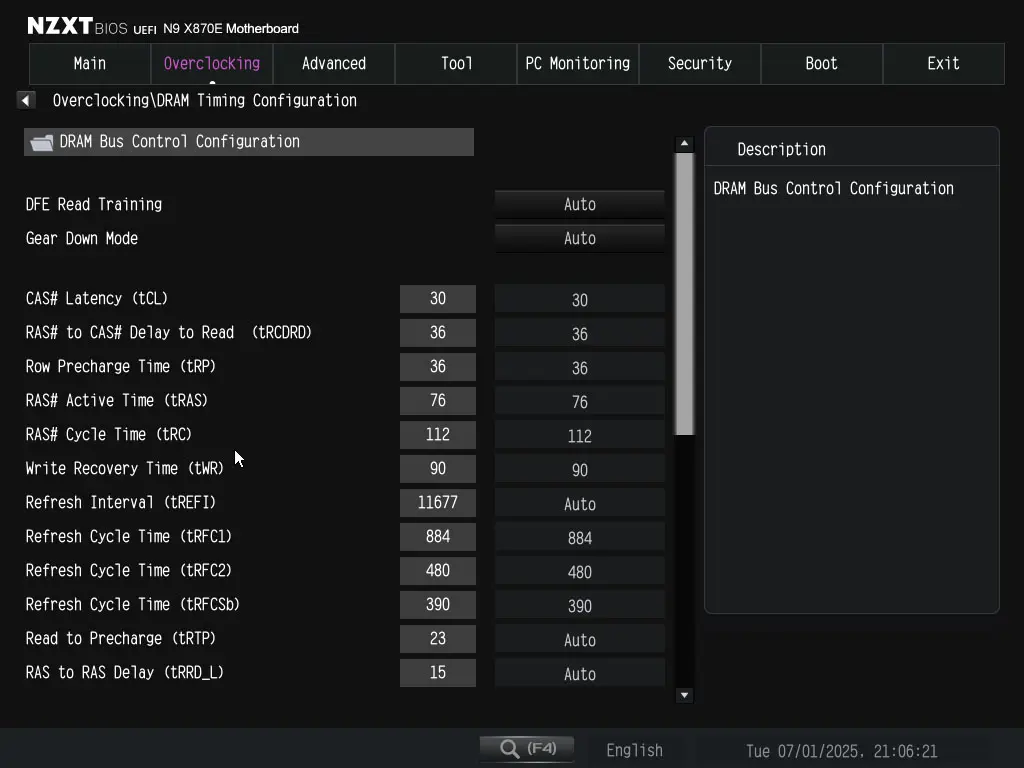The width and height of the screenshot is (1024, 768).
Task: Open the DRAM Bus Control Configuration folder
Action: tap(249, 142)
